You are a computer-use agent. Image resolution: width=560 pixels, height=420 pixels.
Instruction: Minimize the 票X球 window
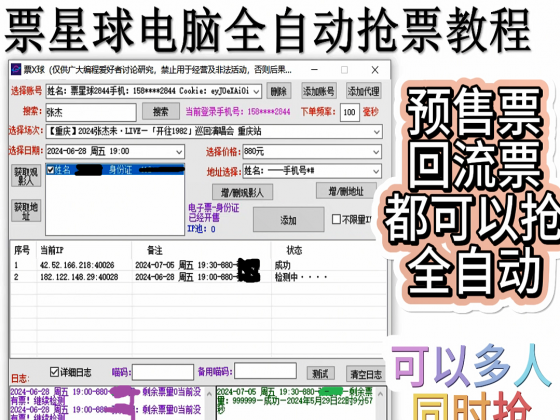(x=314, y=69)
